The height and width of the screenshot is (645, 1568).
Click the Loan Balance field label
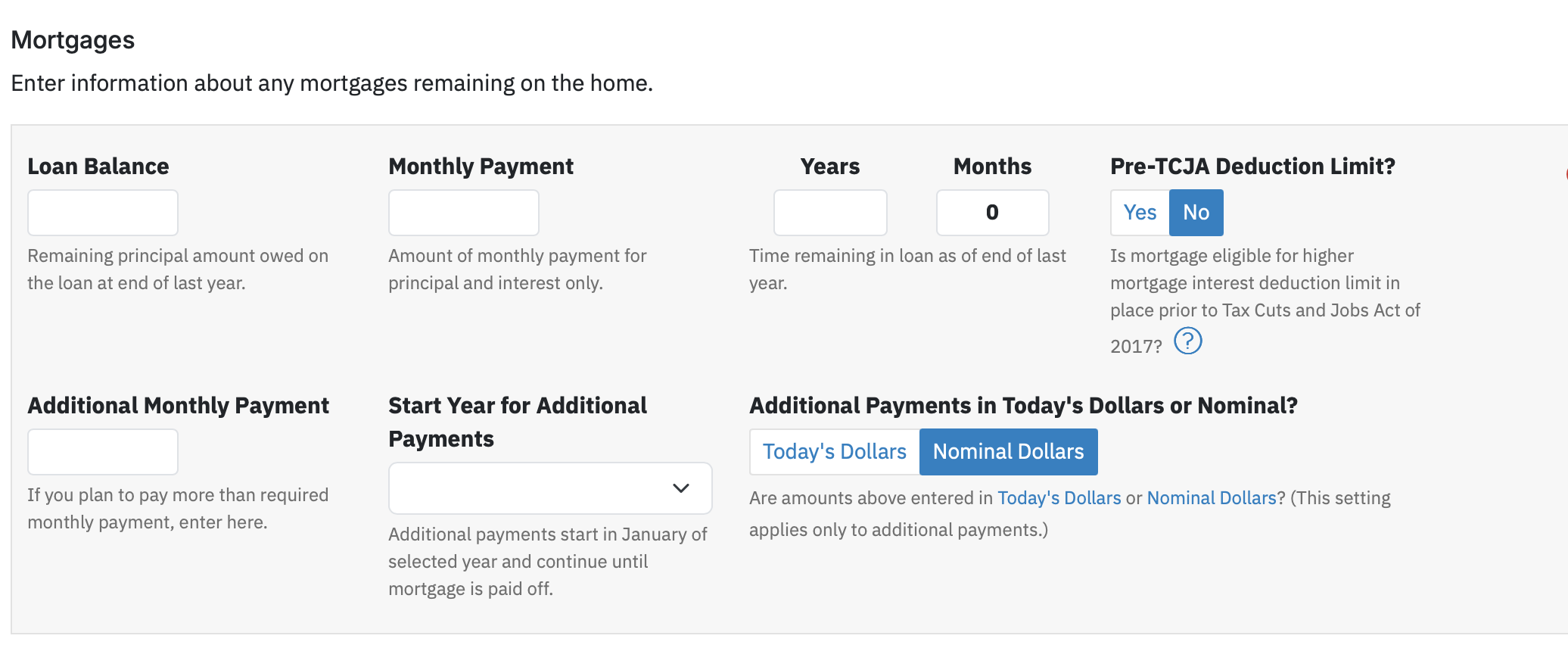click(x=98, y=167)
